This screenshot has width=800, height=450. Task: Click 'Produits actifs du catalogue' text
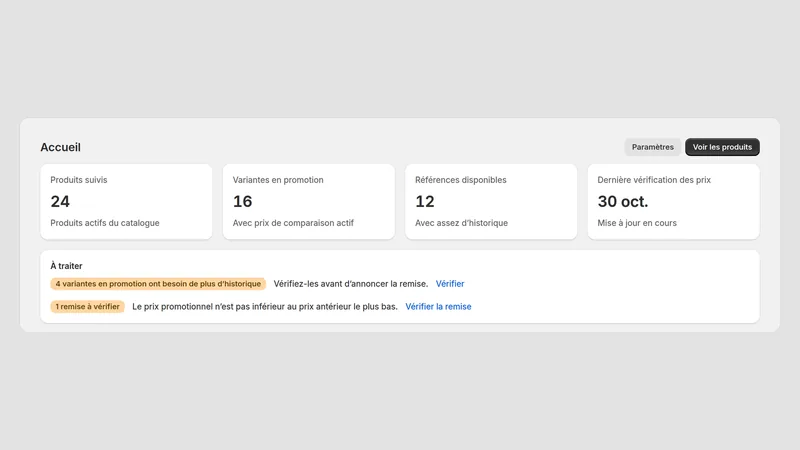click(x=105, y=223)
